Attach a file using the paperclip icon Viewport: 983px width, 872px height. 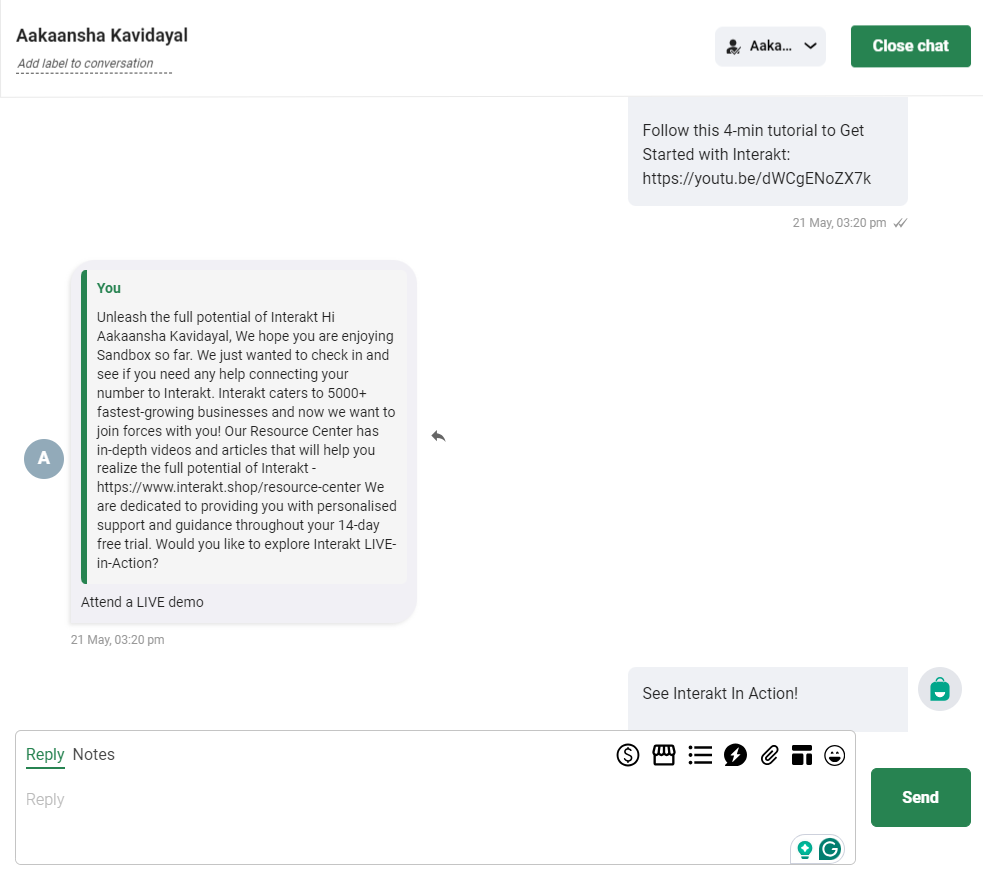[x=769, y=755]
